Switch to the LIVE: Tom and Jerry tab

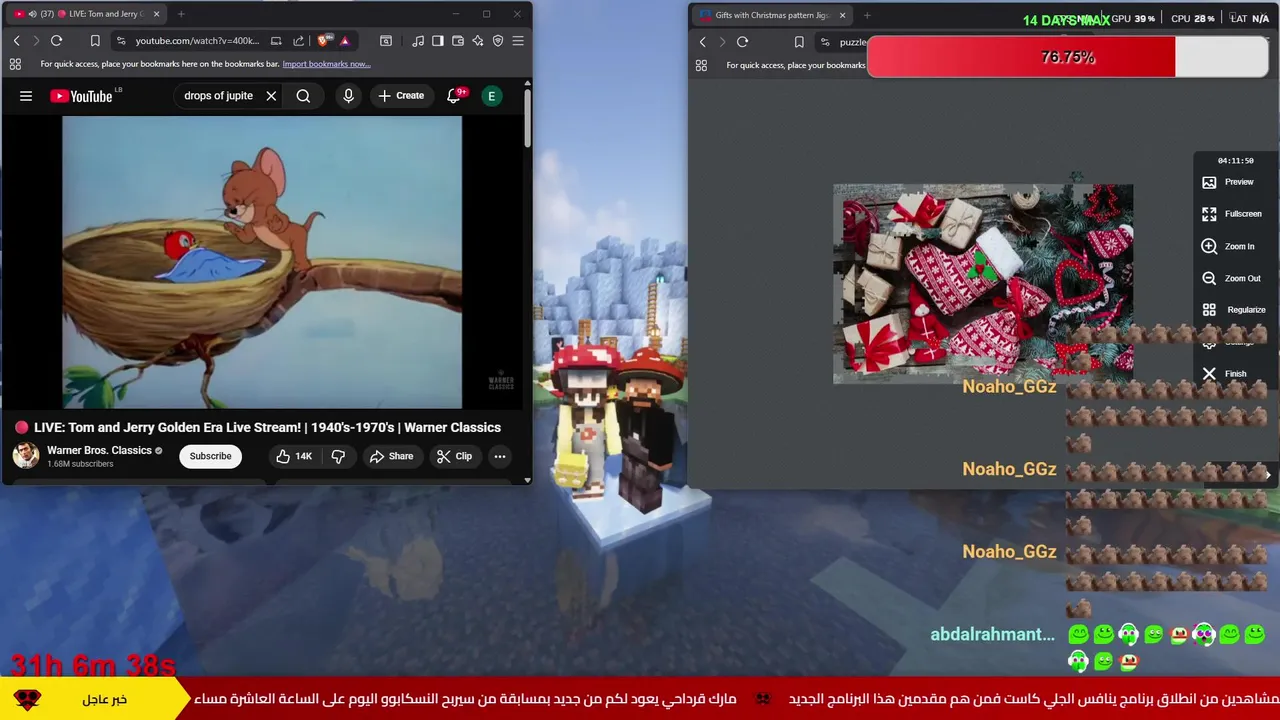pos(90,14)
